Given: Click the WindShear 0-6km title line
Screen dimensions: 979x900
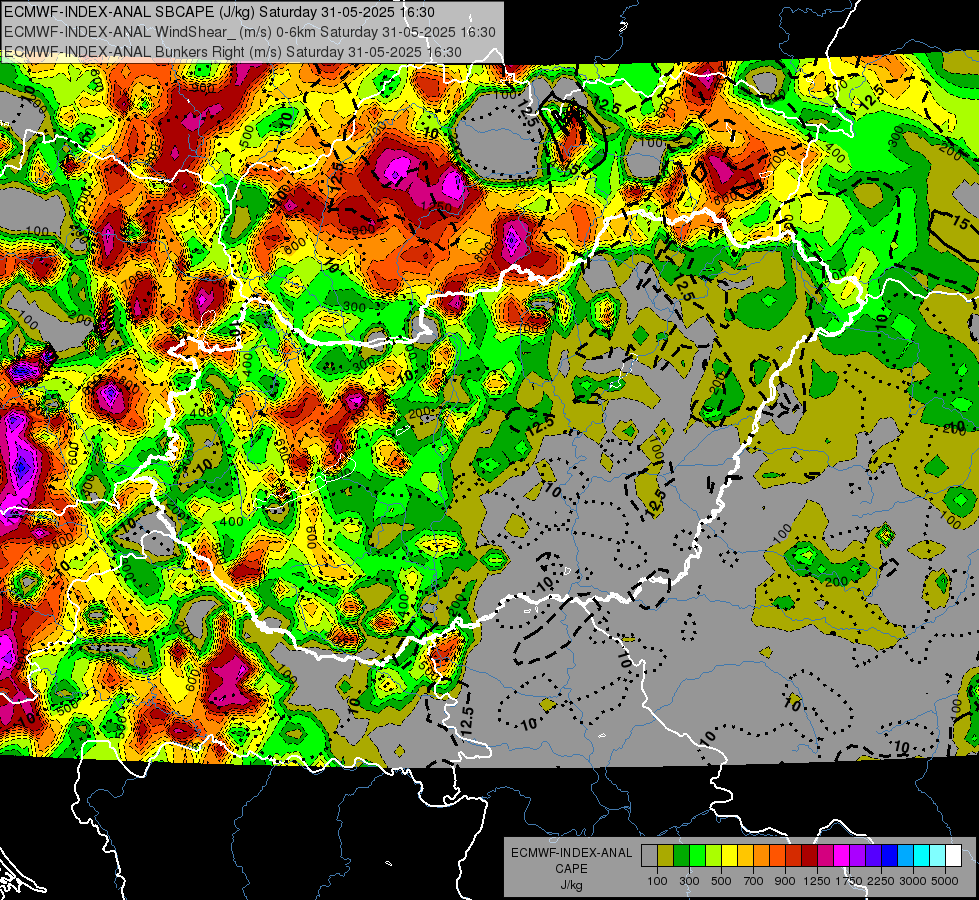Looking at the screenshot, I should point(250,32).
